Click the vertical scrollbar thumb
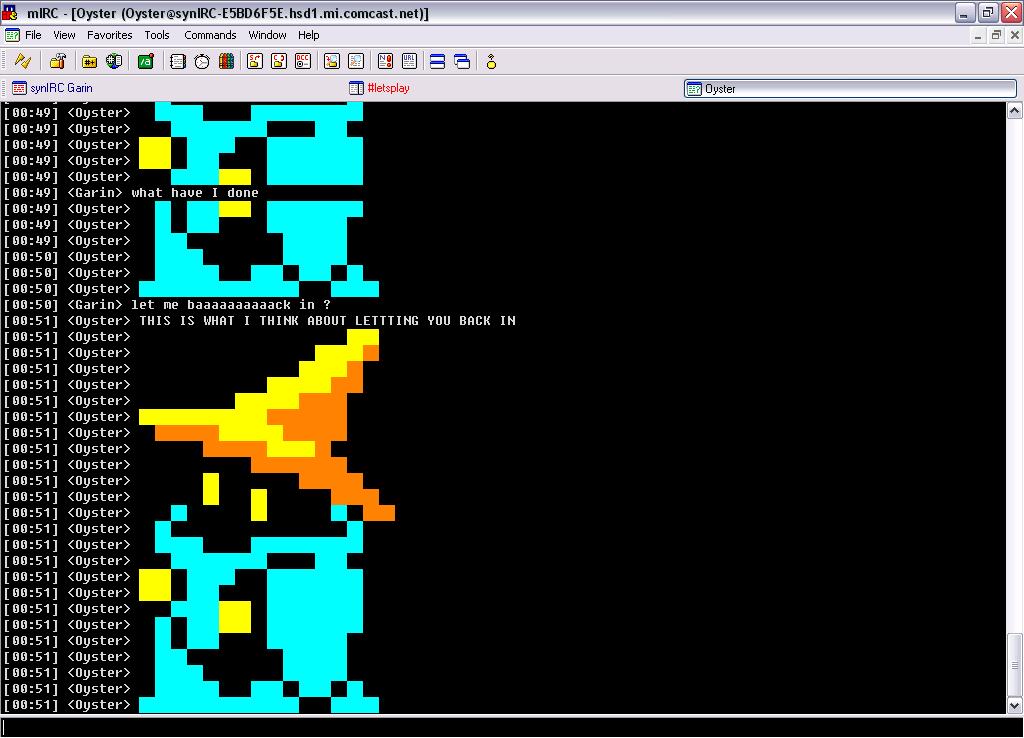The height and width of the screenshot is (738, 1024). pos(1014,665)
